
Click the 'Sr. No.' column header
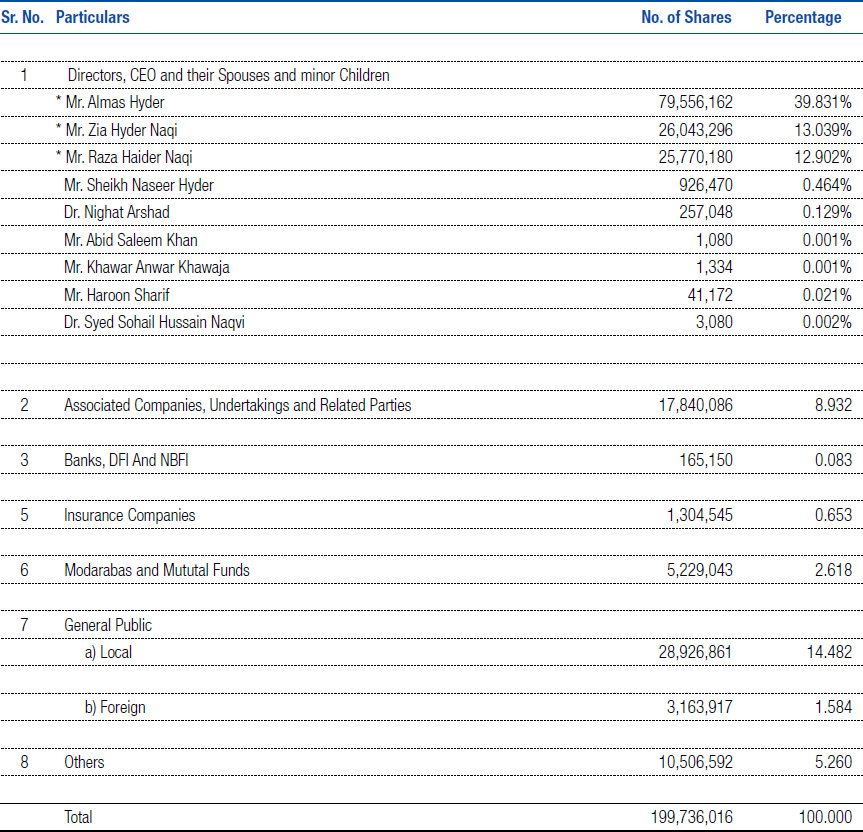point(22,17)
